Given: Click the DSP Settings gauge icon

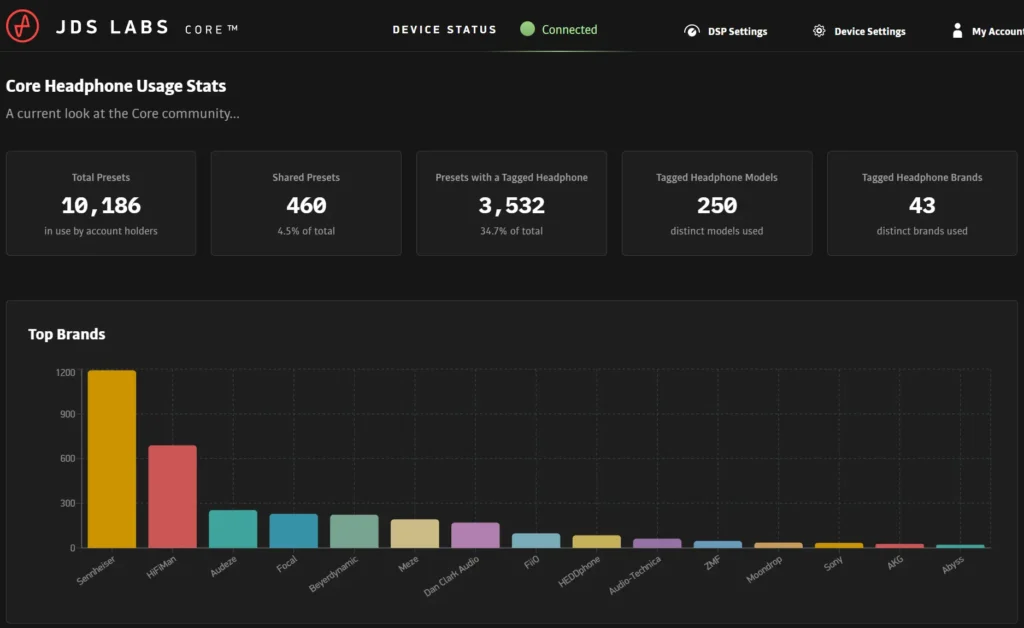Looking at the screenshot, I should (692, 31).
